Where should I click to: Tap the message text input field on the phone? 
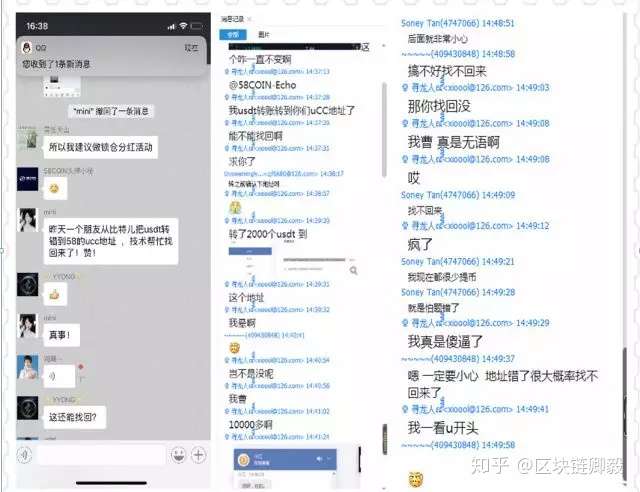tap(101, 455)
